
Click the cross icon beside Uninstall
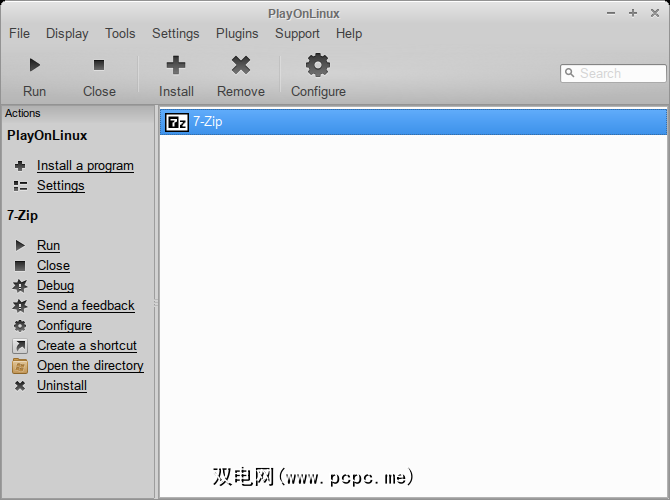[x=20, y=386]
